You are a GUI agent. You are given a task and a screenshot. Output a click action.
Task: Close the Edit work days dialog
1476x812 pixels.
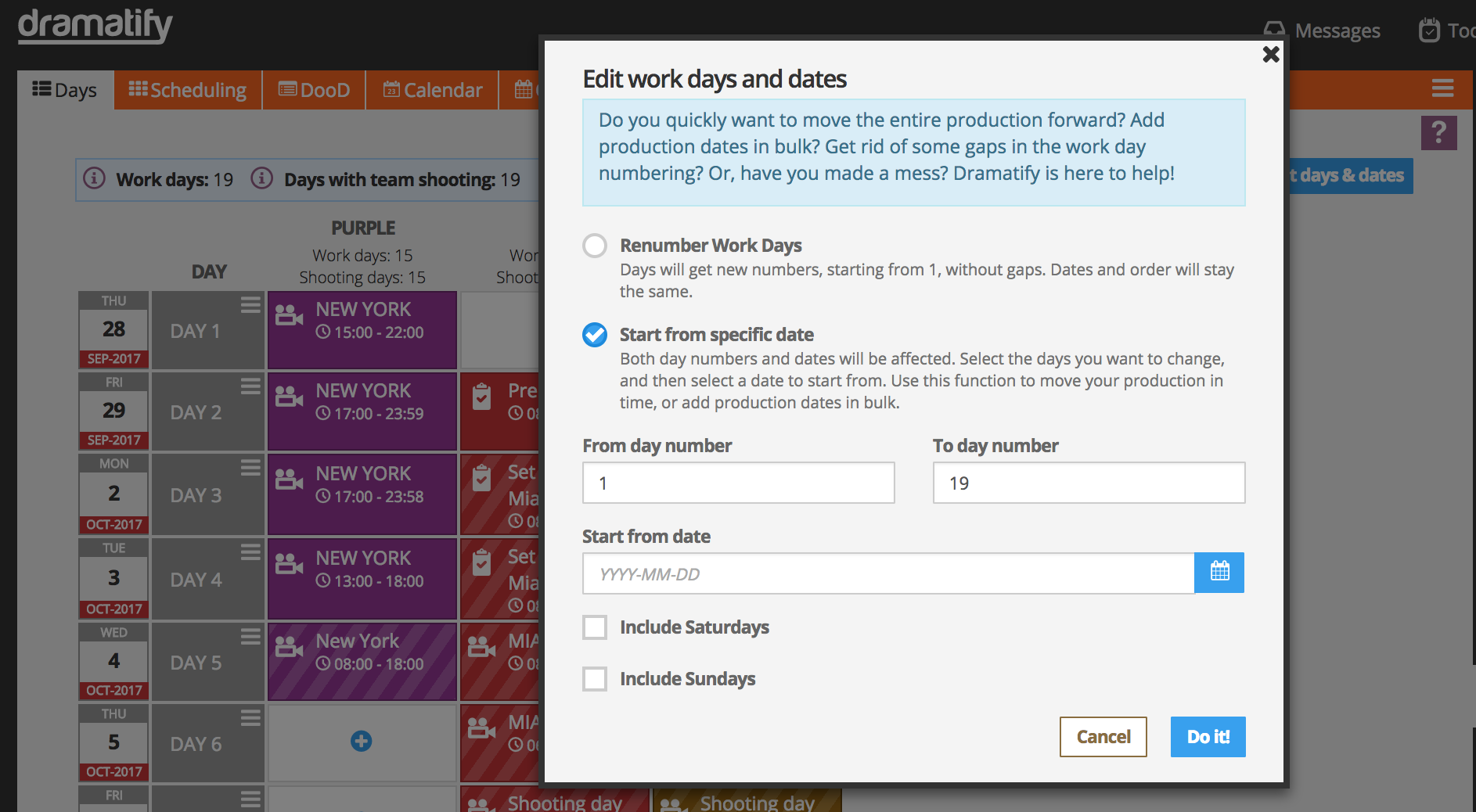point(1271,54)
